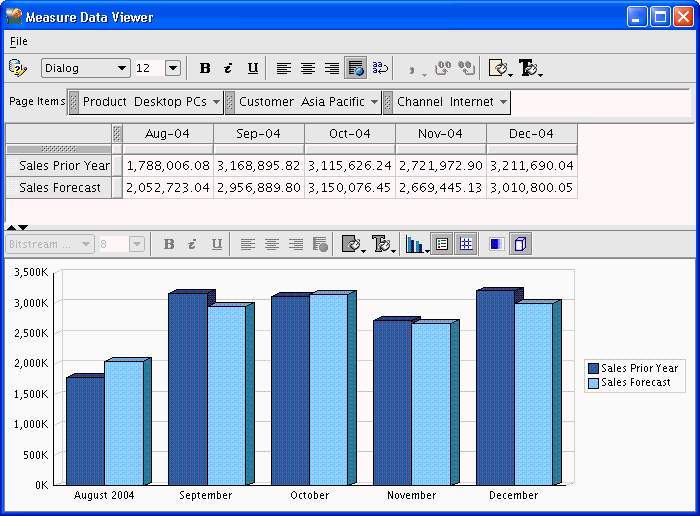This screenshot has width=700, height=516.
Task: Apply underline in the table toolbar
Action: (x=253, y=68)
